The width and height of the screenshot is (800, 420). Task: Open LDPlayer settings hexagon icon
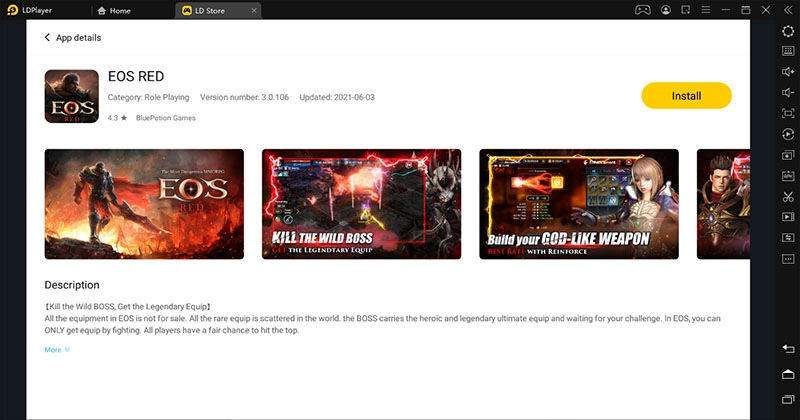(x=788, y=31)
